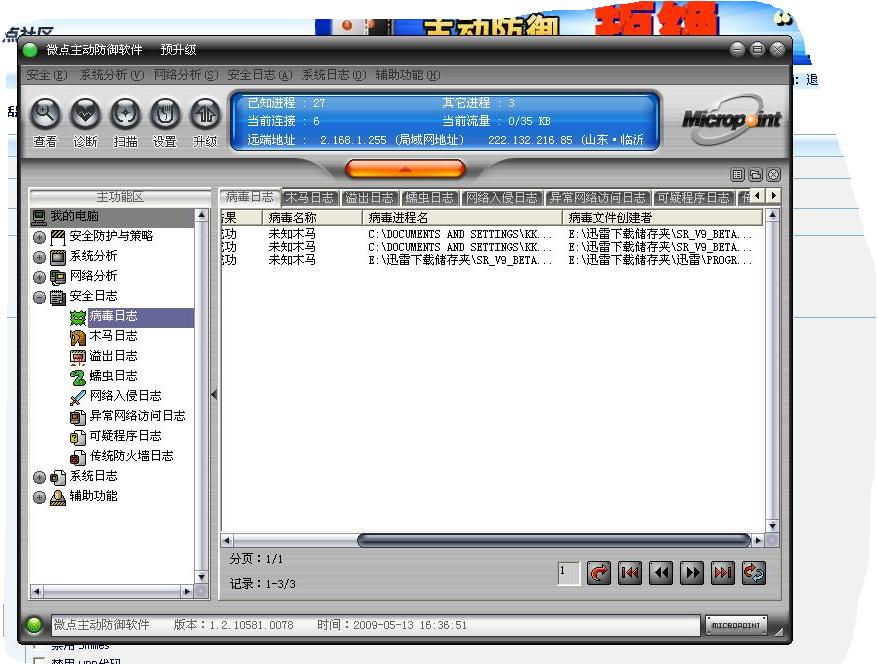Collapse the 安全日志 tree node
Screen dimensions: 878x666
click(39, 297)
